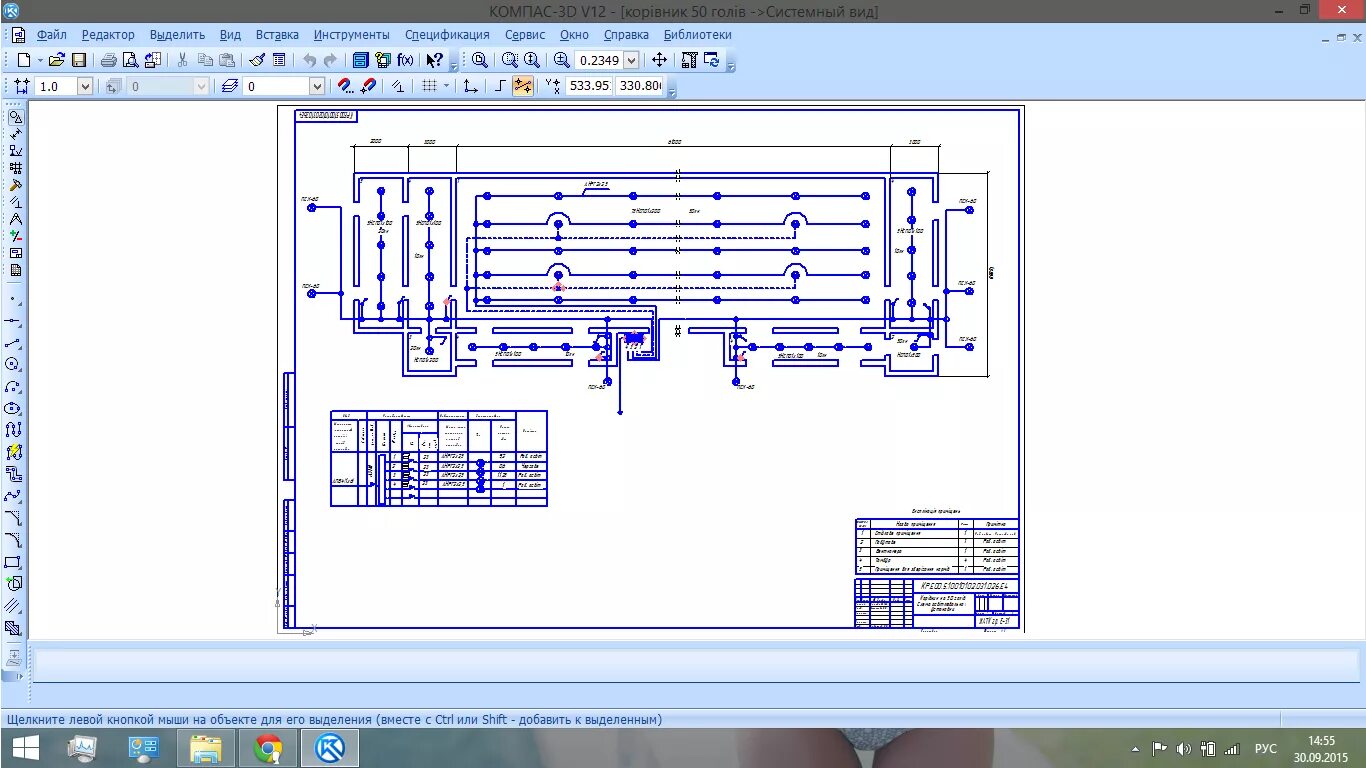This screenshot has height=768, width=1366.
Task: Click the context help arrow-question icon
Action: tap(435, 60)
